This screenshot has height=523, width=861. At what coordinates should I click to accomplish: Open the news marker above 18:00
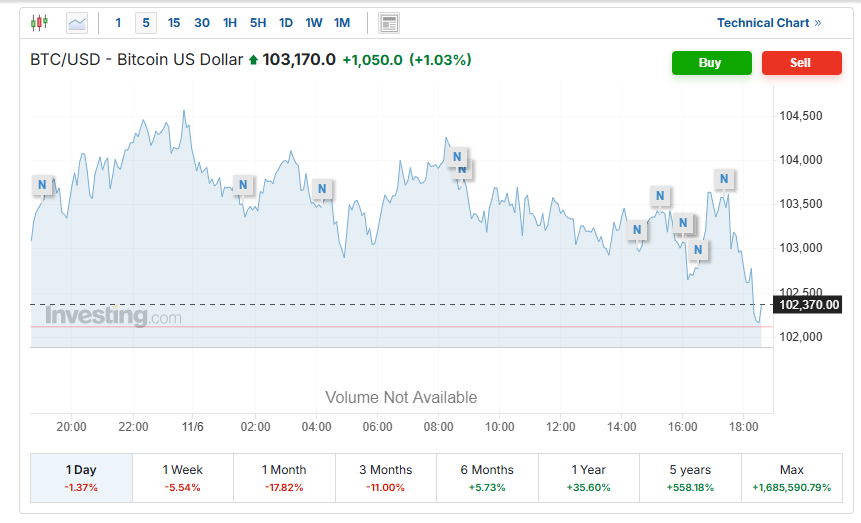tap(724, 179)
